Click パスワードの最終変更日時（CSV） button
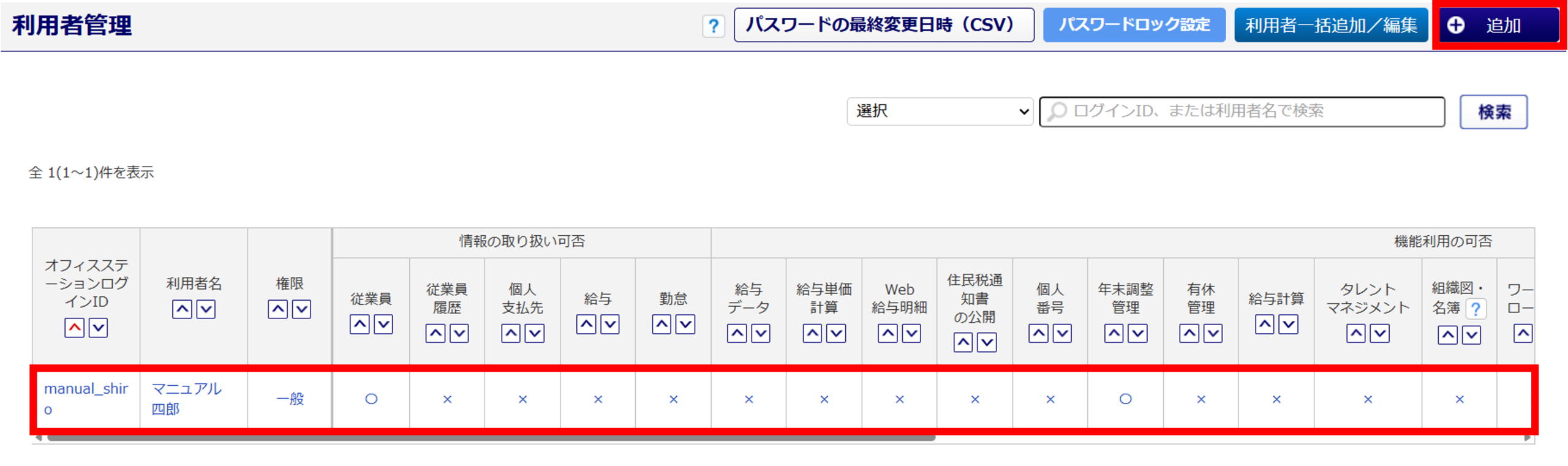The image size is (1568, 466). point(884,25)
